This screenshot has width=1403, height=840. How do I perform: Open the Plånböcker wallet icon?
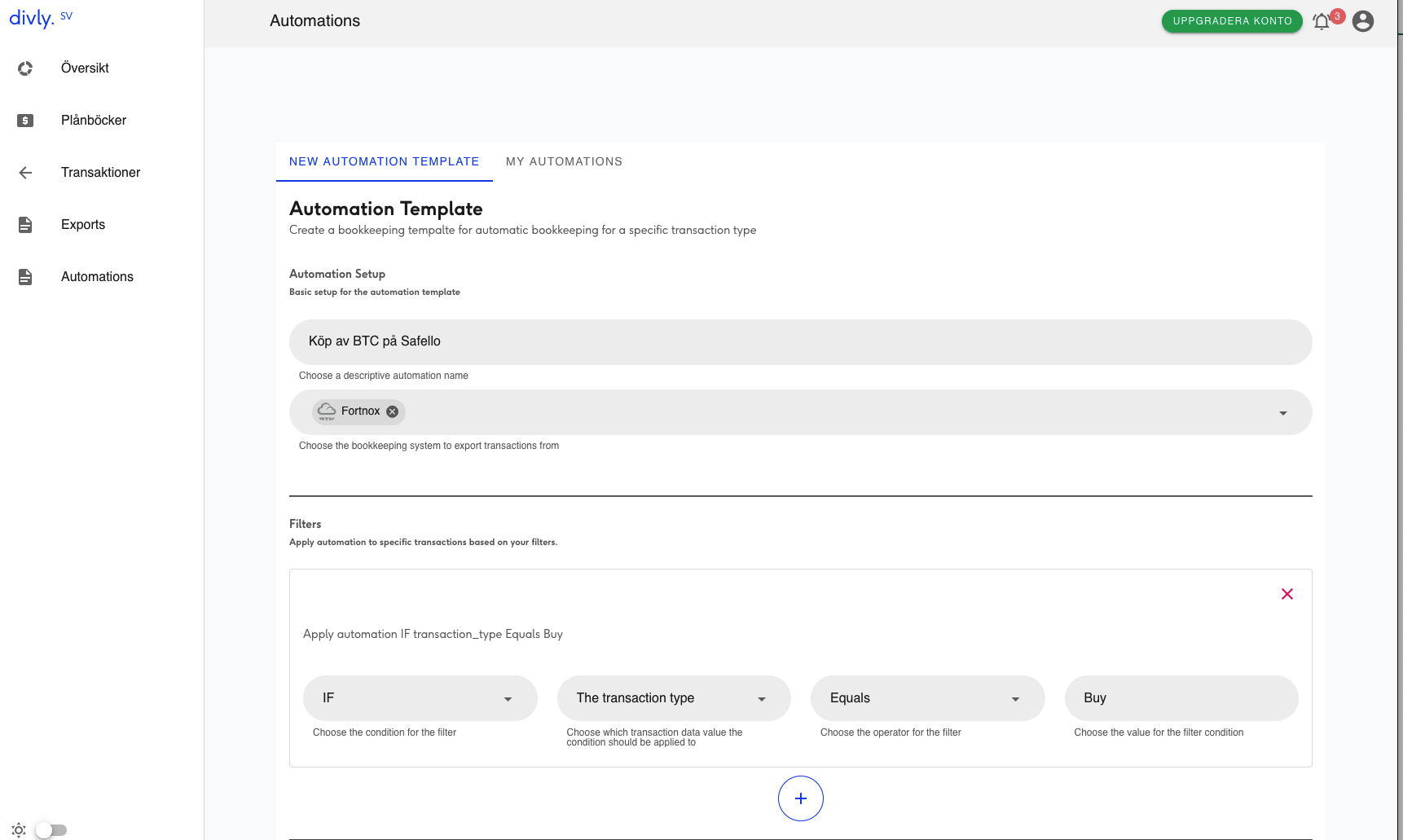pyautogui.click(x=25, y=121)
